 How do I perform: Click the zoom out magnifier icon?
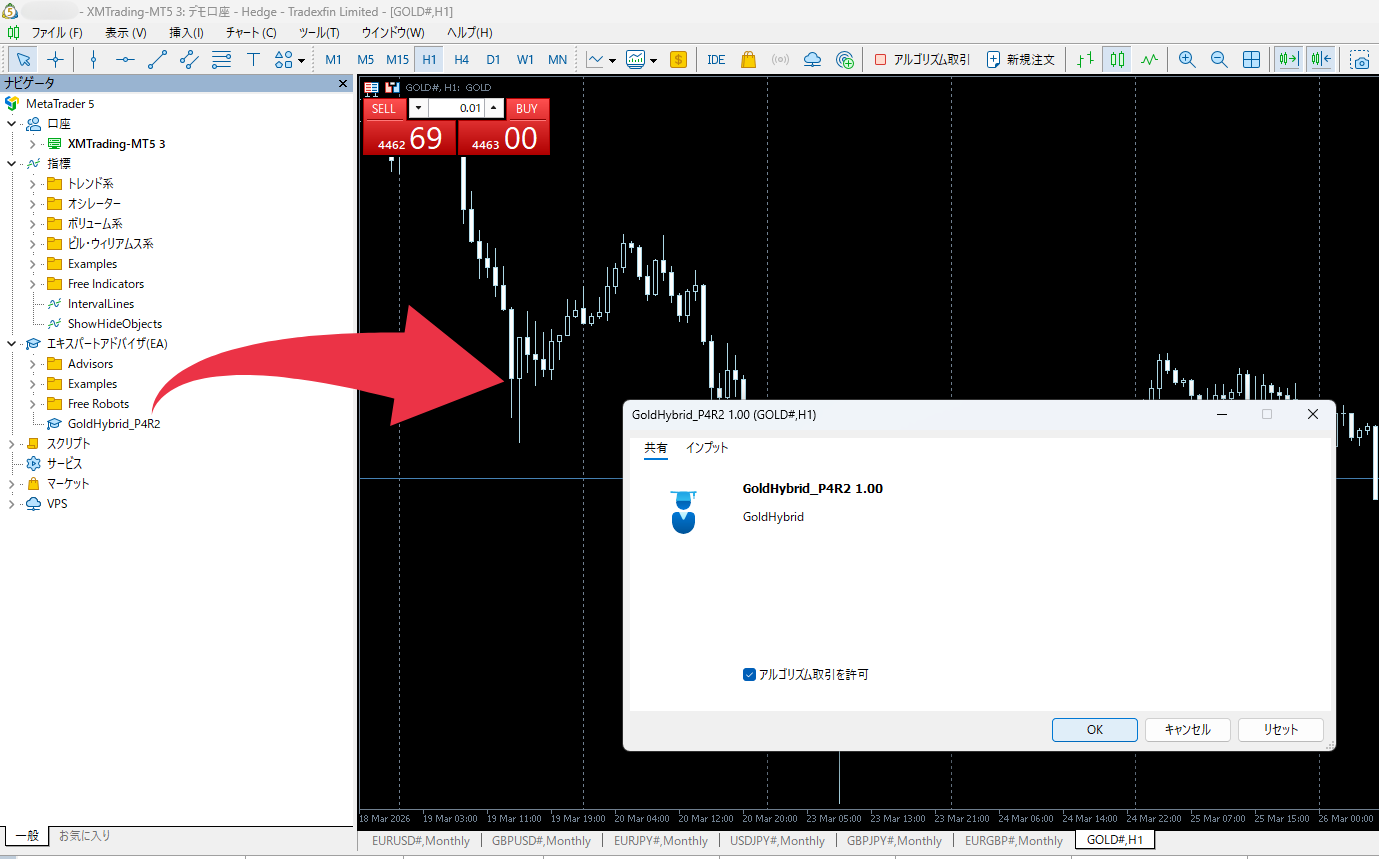pos(1219,60)
